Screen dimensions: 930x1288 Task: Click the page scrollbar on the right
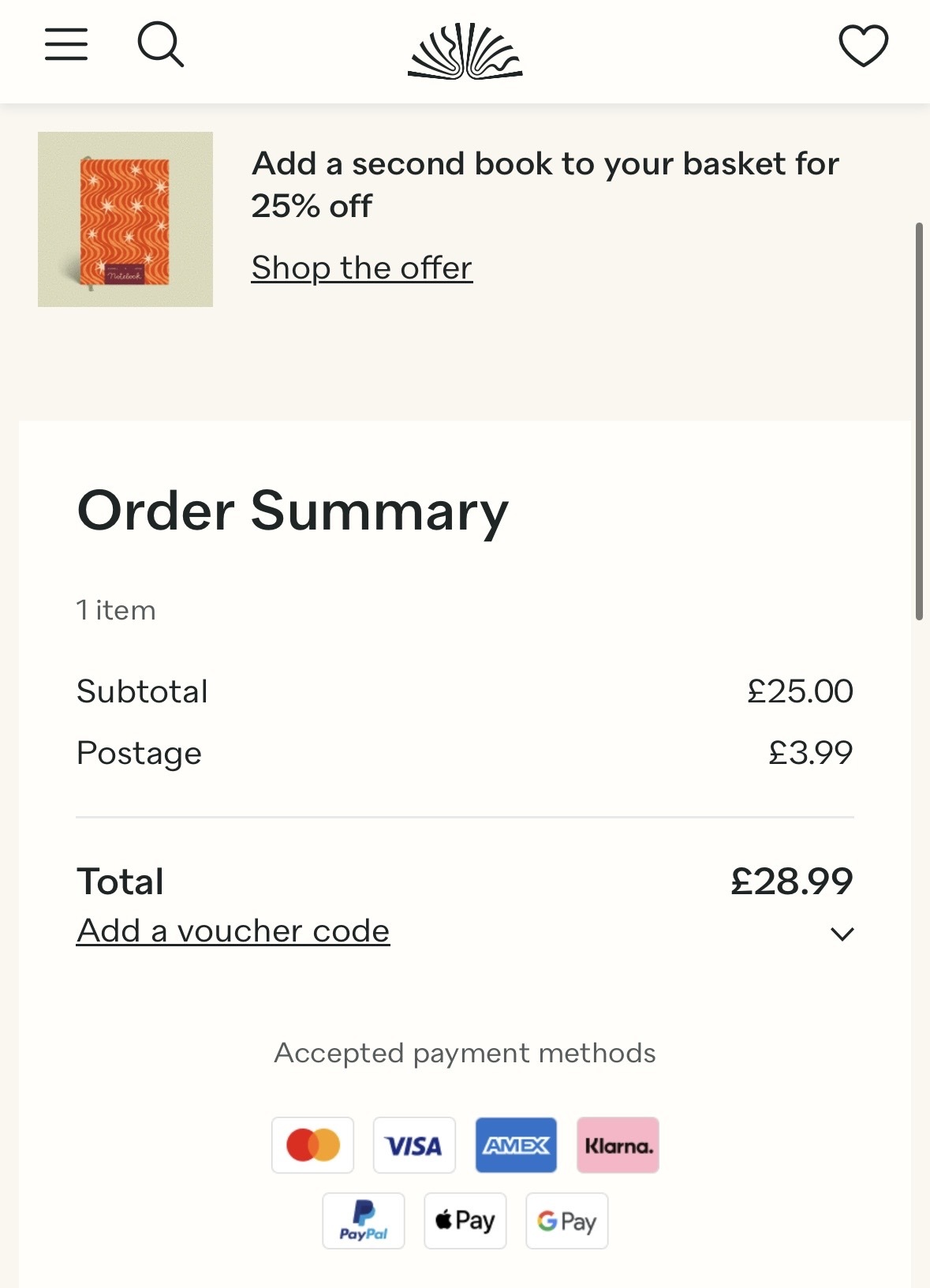919,421
